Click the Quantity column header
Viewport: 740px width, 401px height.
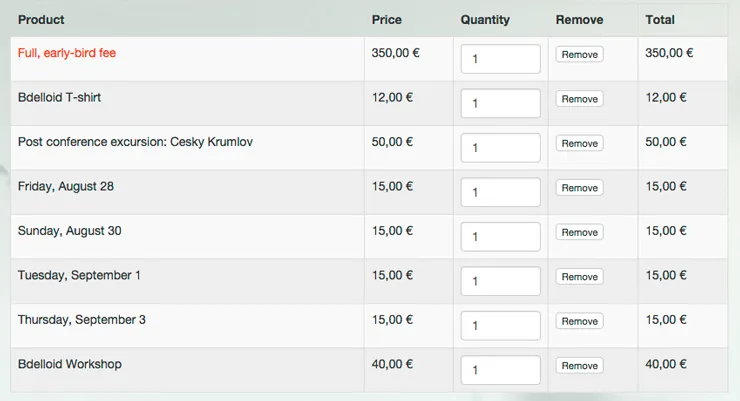click(x=485, y=20)
